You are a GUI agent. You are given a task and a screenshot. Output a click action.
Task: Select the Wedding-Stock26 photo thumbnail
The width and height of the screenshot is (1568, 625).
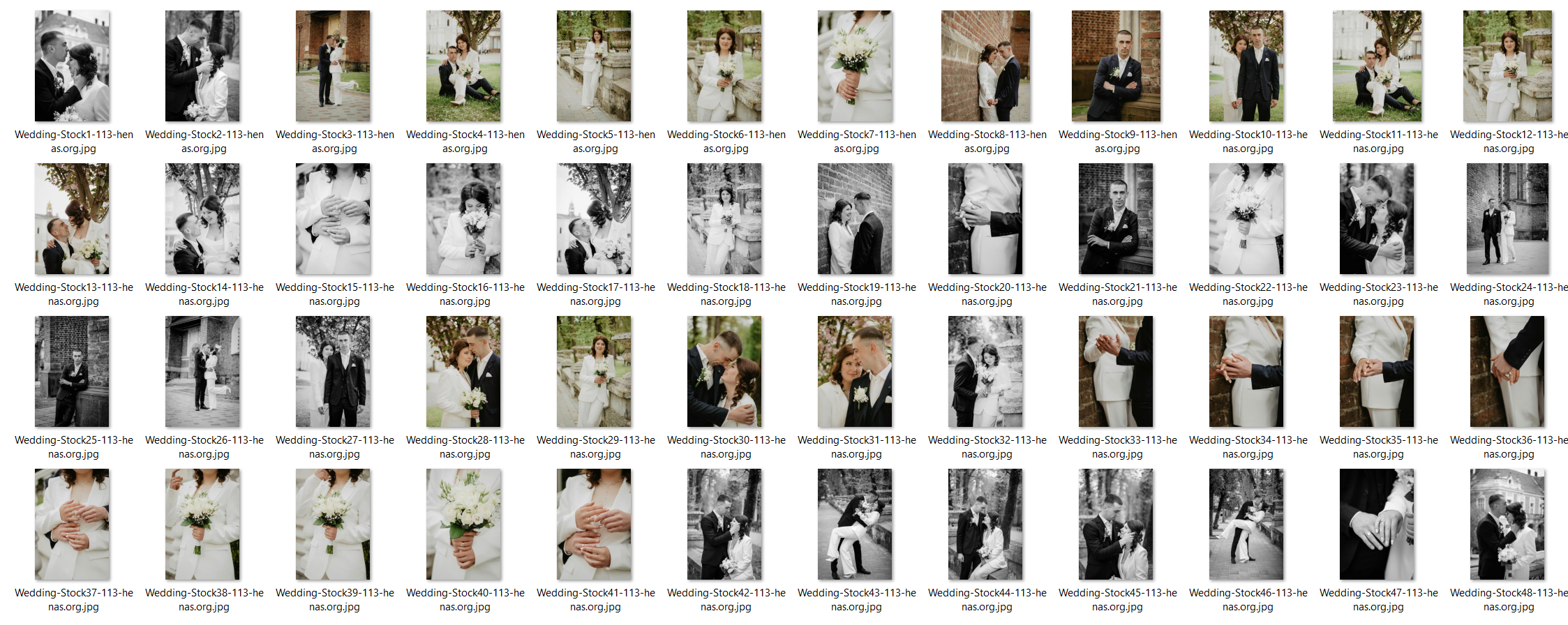(x=203, y=371)
